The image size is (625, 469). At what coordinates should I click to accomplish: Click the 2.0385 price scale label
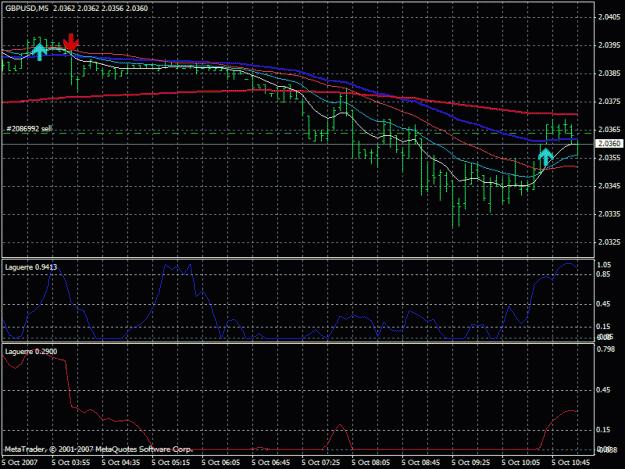(609, 73)
